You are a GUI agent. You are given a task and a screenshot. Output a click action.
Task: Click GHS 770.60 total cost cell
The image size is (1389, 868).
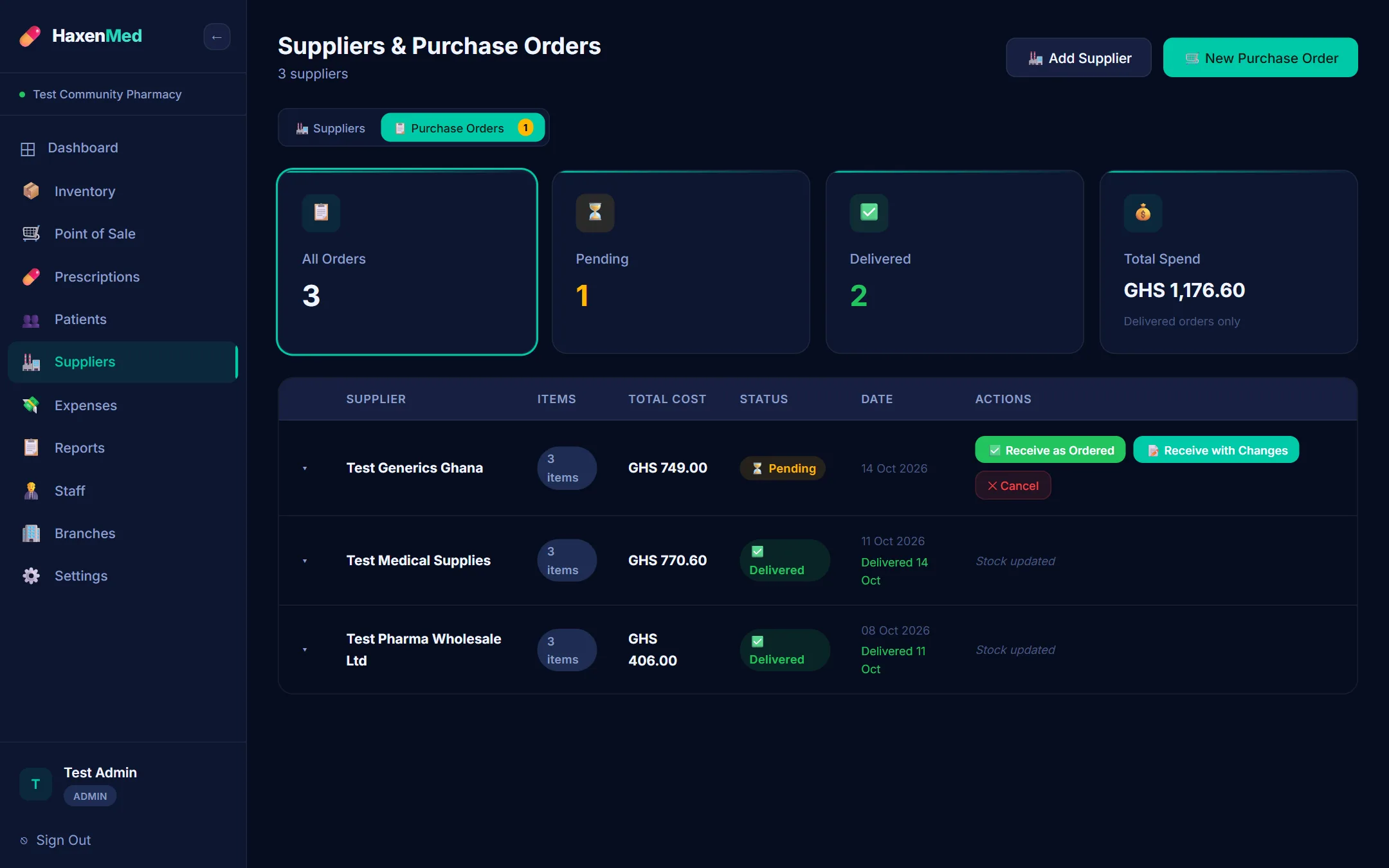pyautogui.click(x=667, y=560)
